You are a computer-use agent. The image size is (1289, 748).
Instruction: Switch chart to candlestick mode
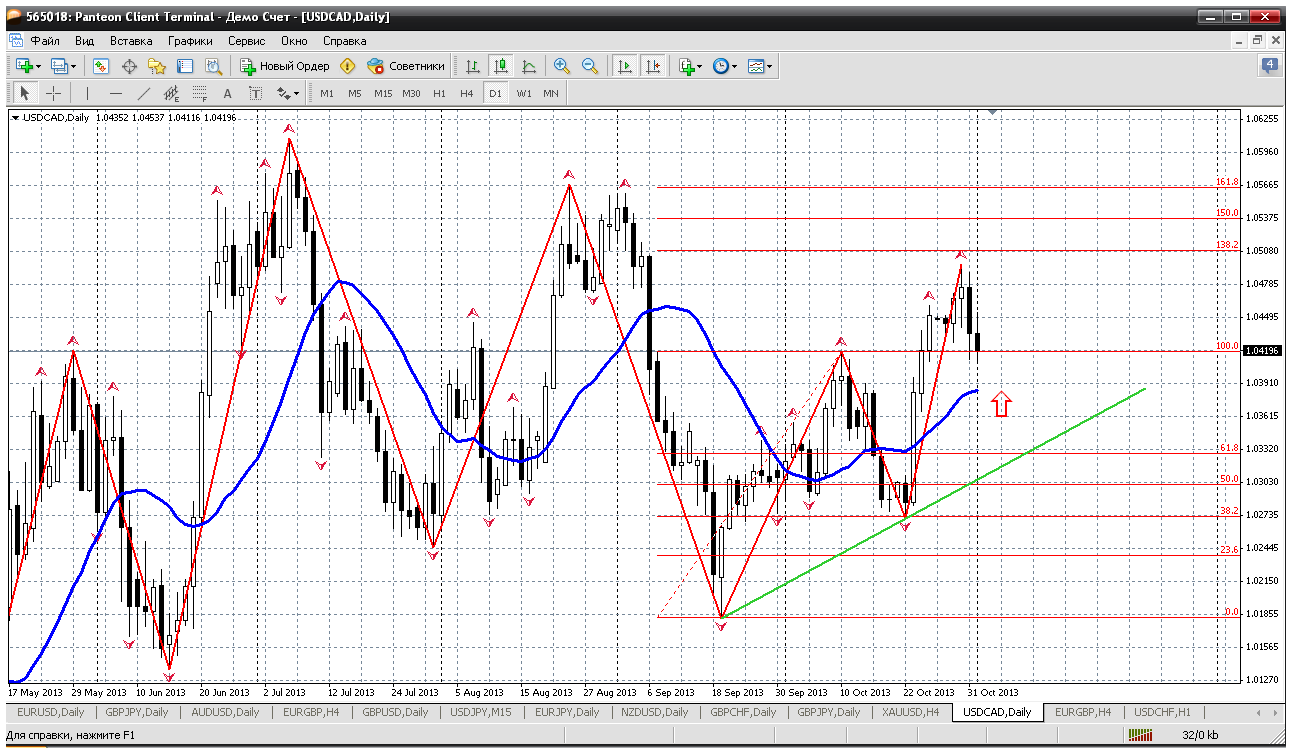501,66
